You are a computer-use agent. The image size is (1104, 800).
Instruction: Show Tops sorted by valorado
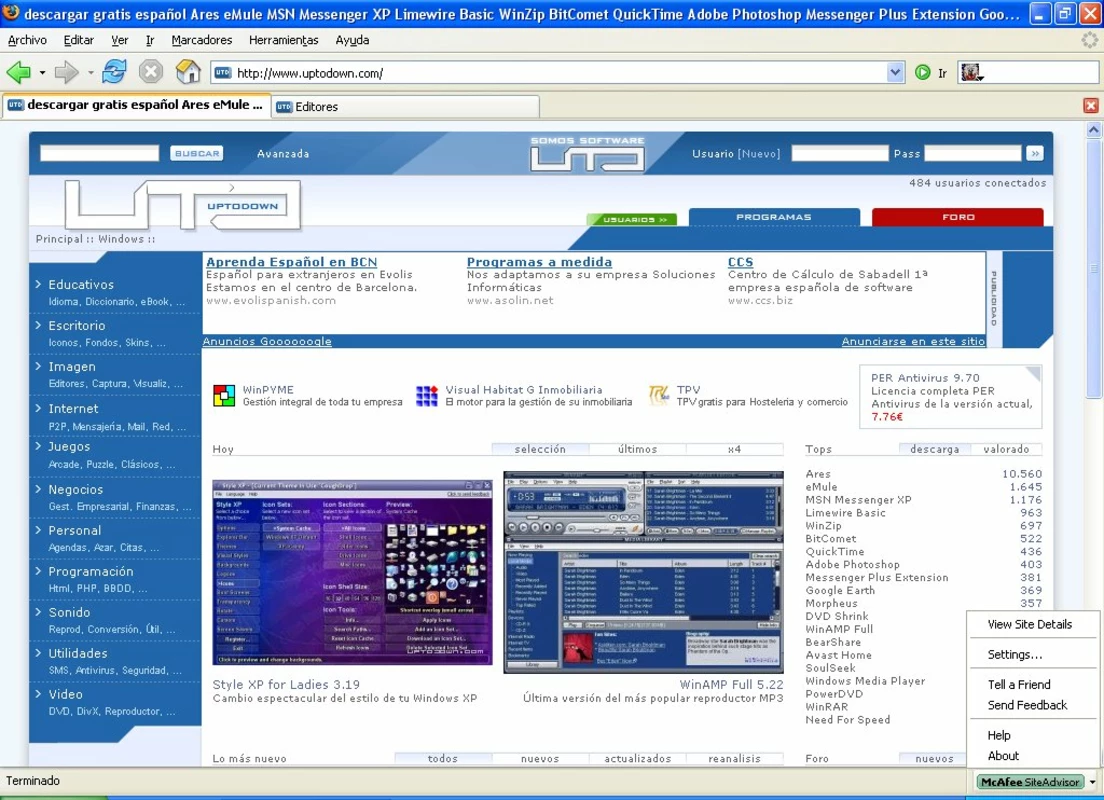[1006, 449]
